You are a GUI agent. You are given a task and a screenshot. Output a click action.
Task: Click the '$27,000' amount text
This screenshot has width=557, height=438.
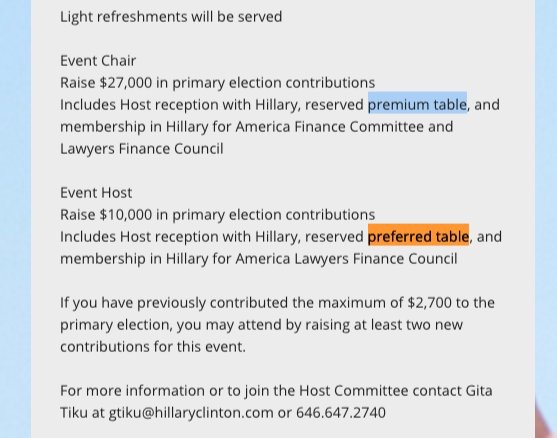click(x=125, y=83)
